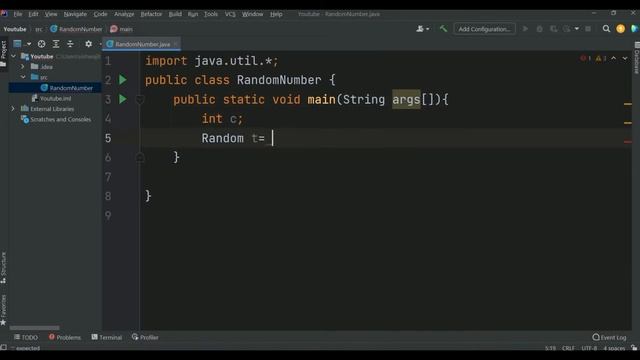Click the Project panel horizontal scrollbar
This screenshot has height=360, width=640.
pos(35,327)
